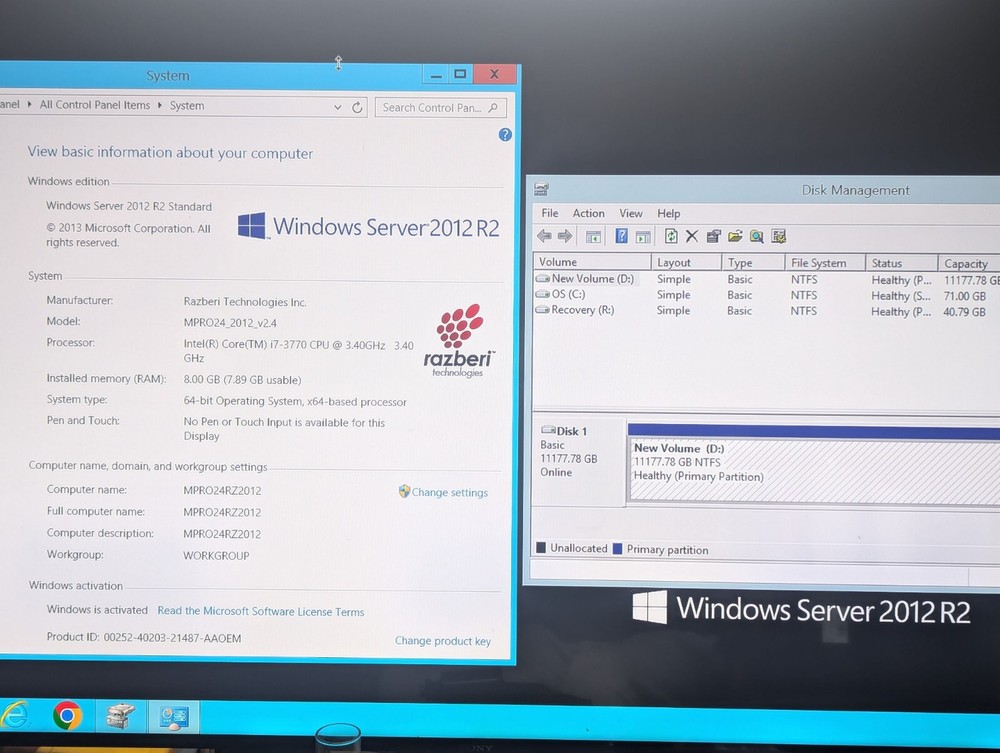
Task: Click the Change product key link
Action: click(x=442, y=641)
